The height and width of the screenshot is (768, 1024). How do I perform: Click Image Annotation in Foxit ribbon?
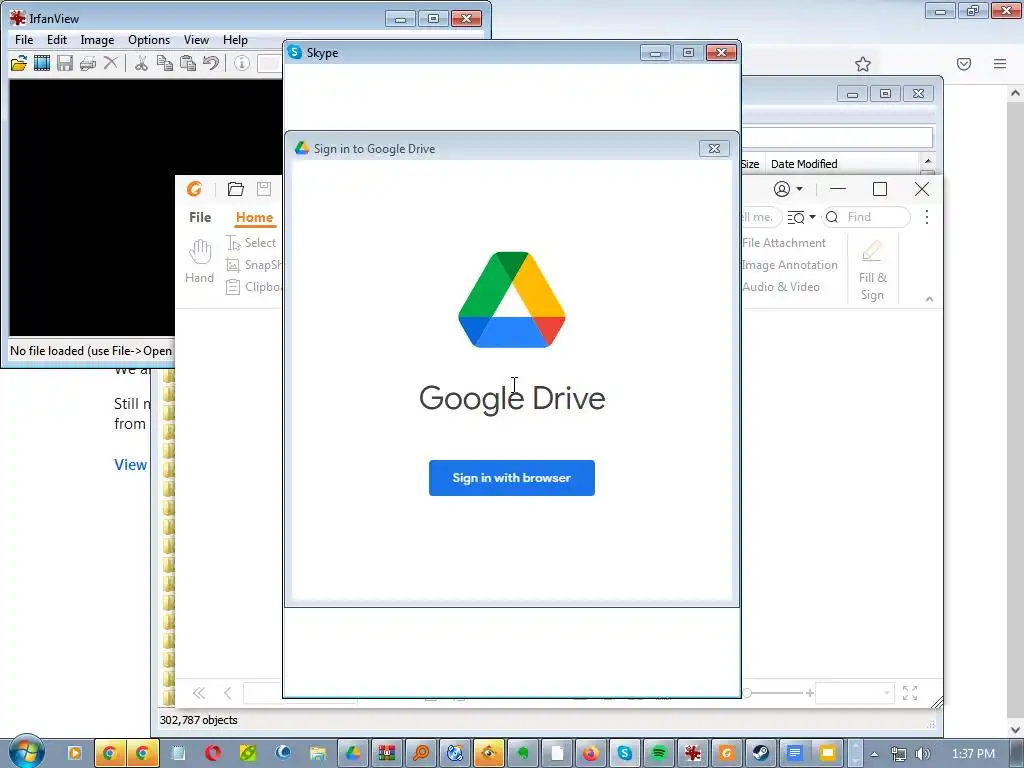tap(790, 264)
